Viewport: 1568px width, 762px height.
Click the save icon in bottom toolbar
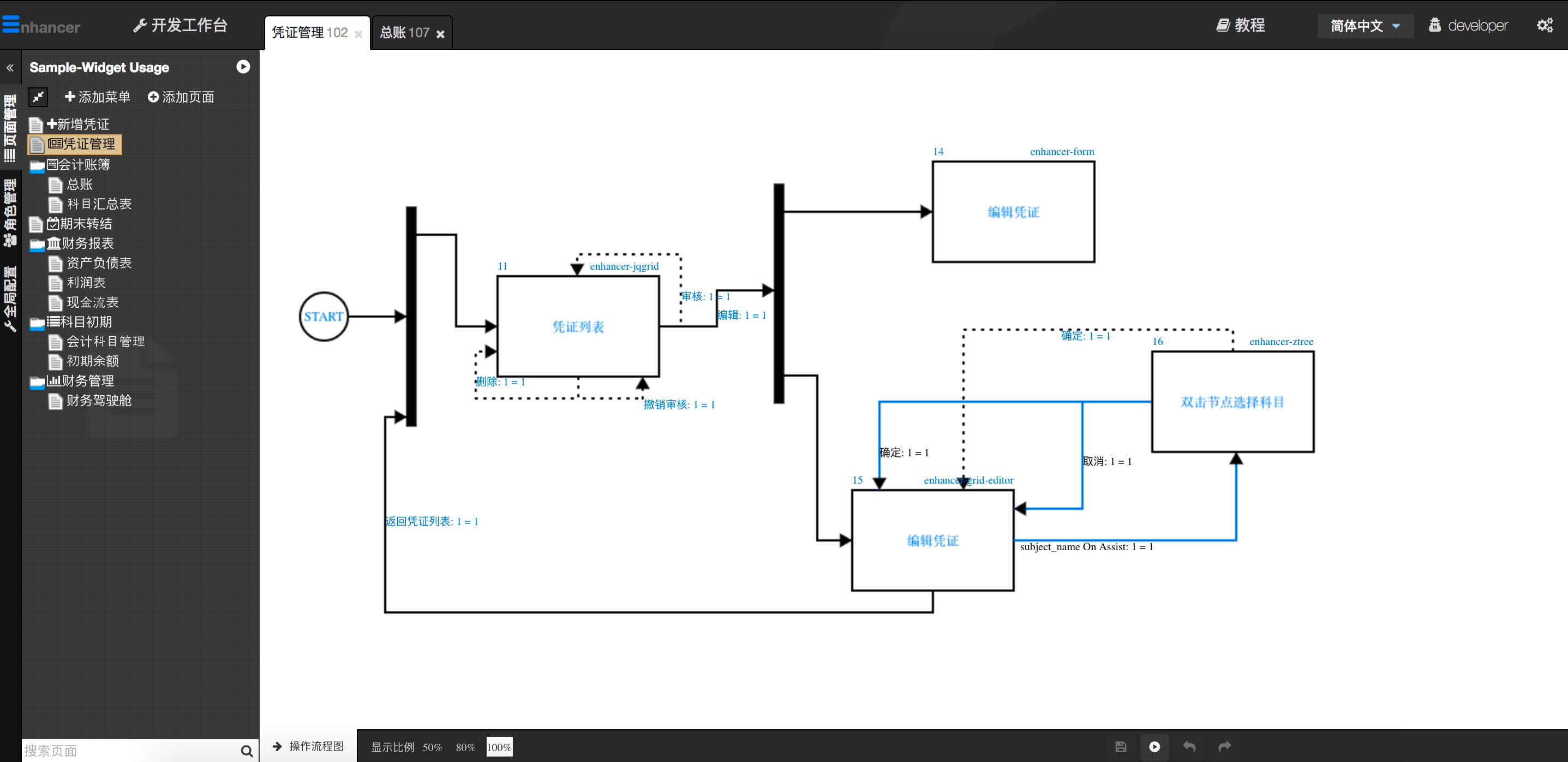1121,746
